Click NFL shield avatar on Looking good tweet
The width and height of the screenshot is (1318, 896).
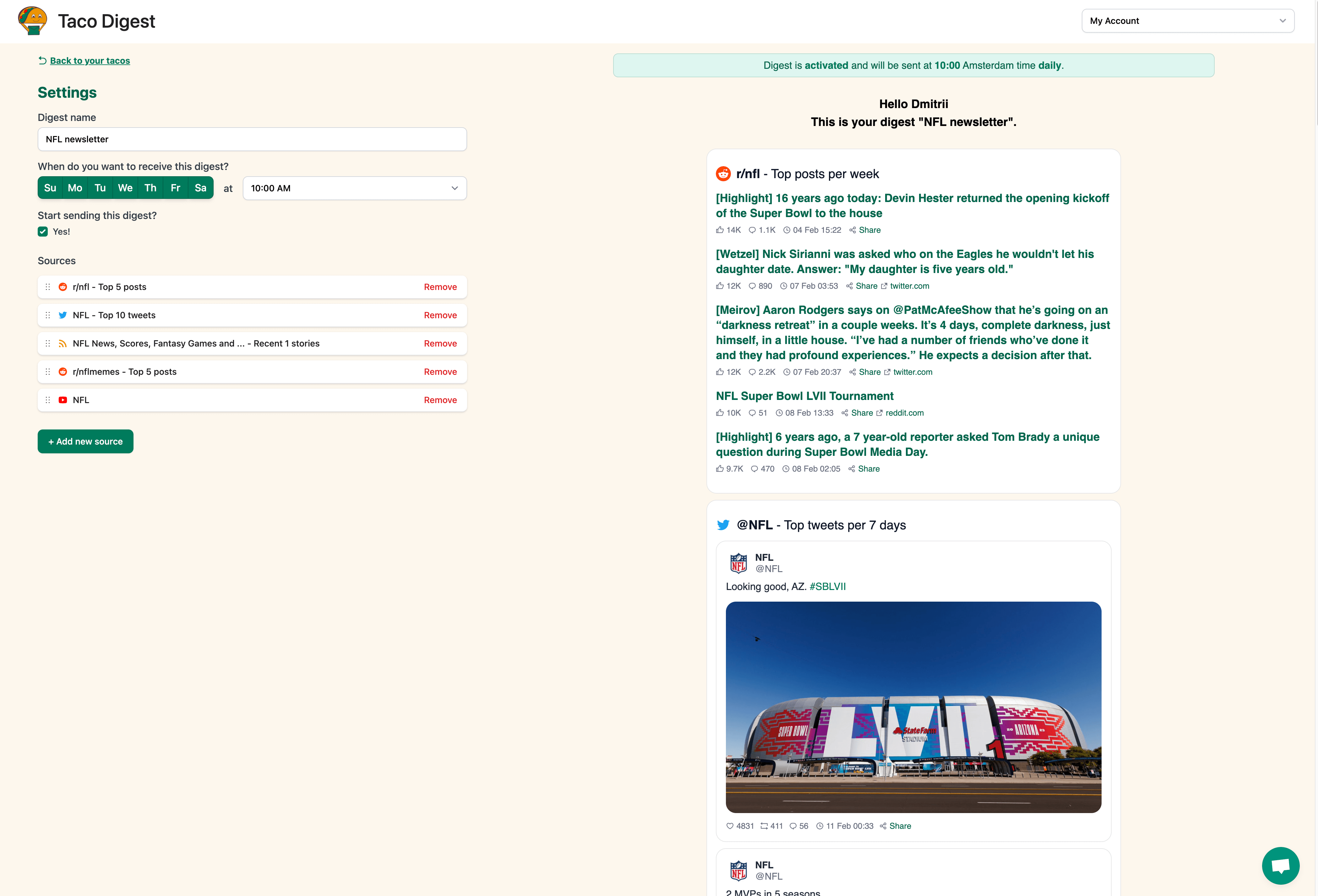coord(738,563)
